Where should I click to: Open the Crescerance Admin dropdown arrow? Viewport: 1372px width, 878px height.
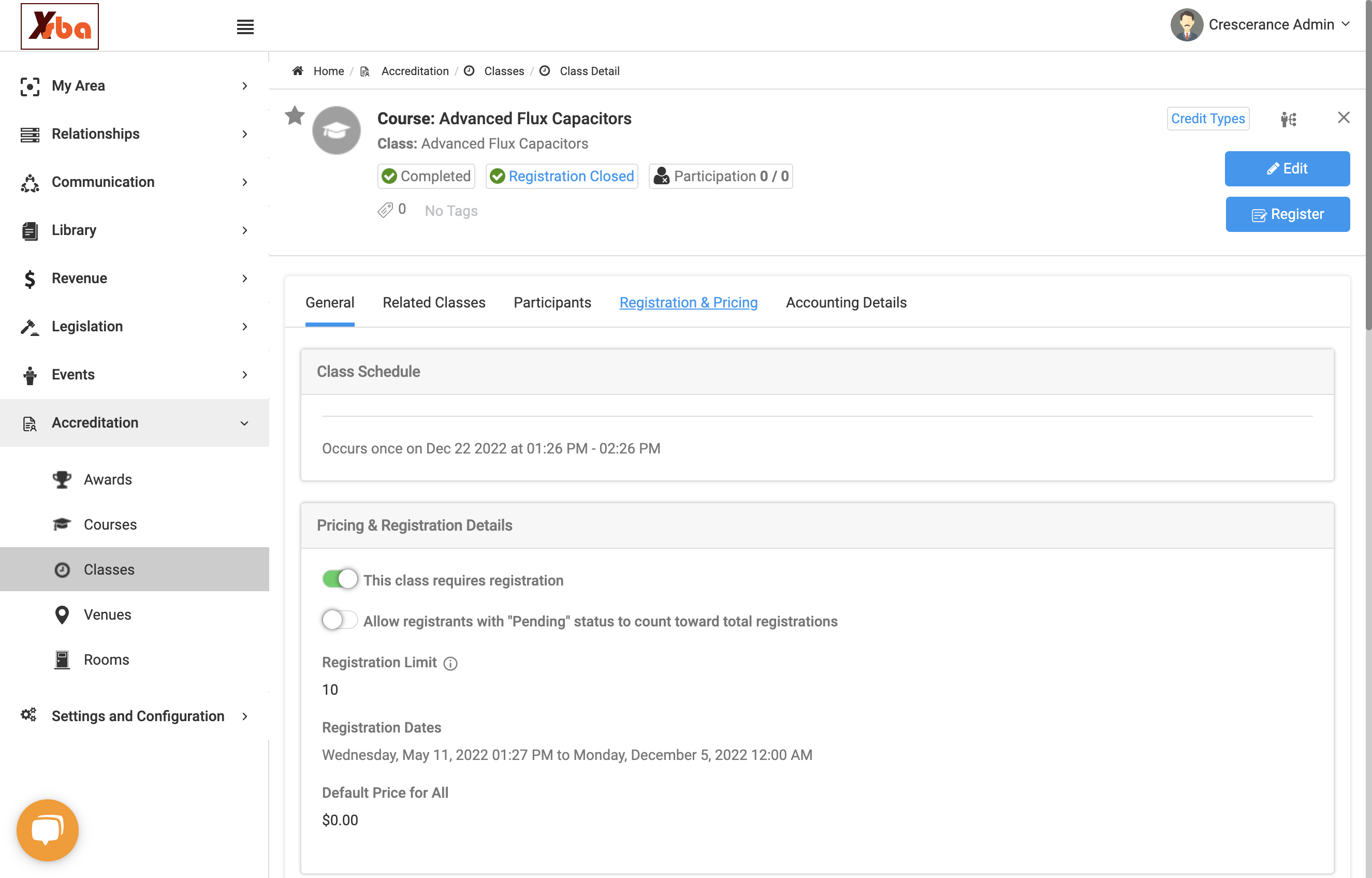[x=1346, y=24]
